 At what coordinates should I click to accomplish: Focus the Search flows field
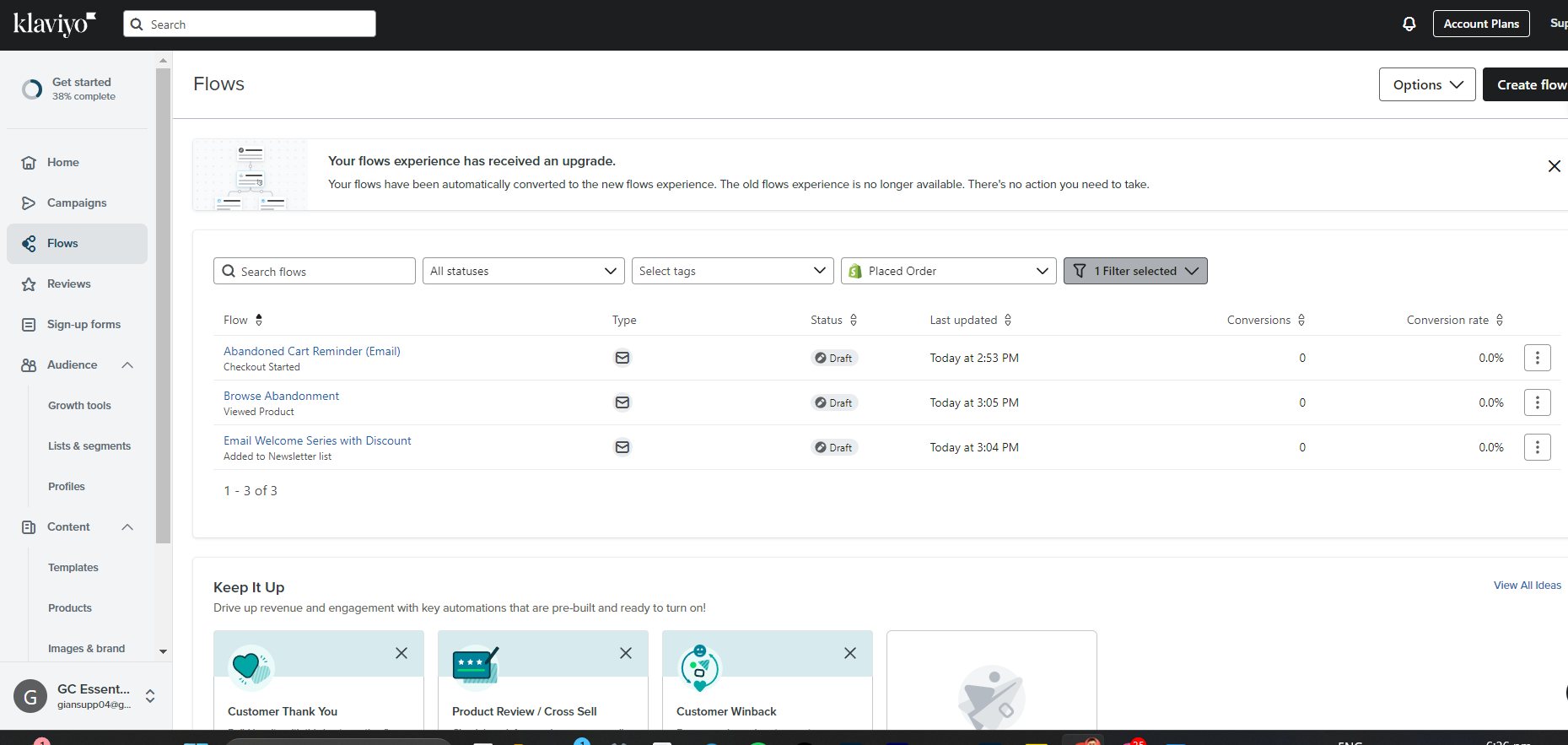click(315, 271)
